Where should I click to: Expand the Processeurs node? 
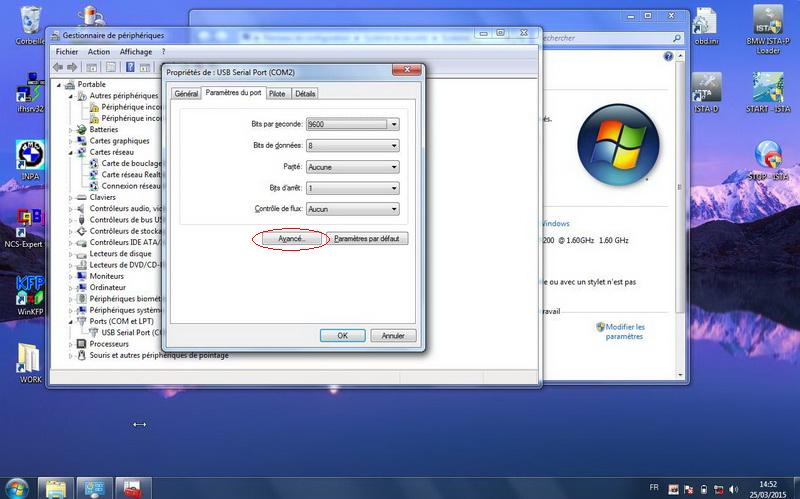71,344
